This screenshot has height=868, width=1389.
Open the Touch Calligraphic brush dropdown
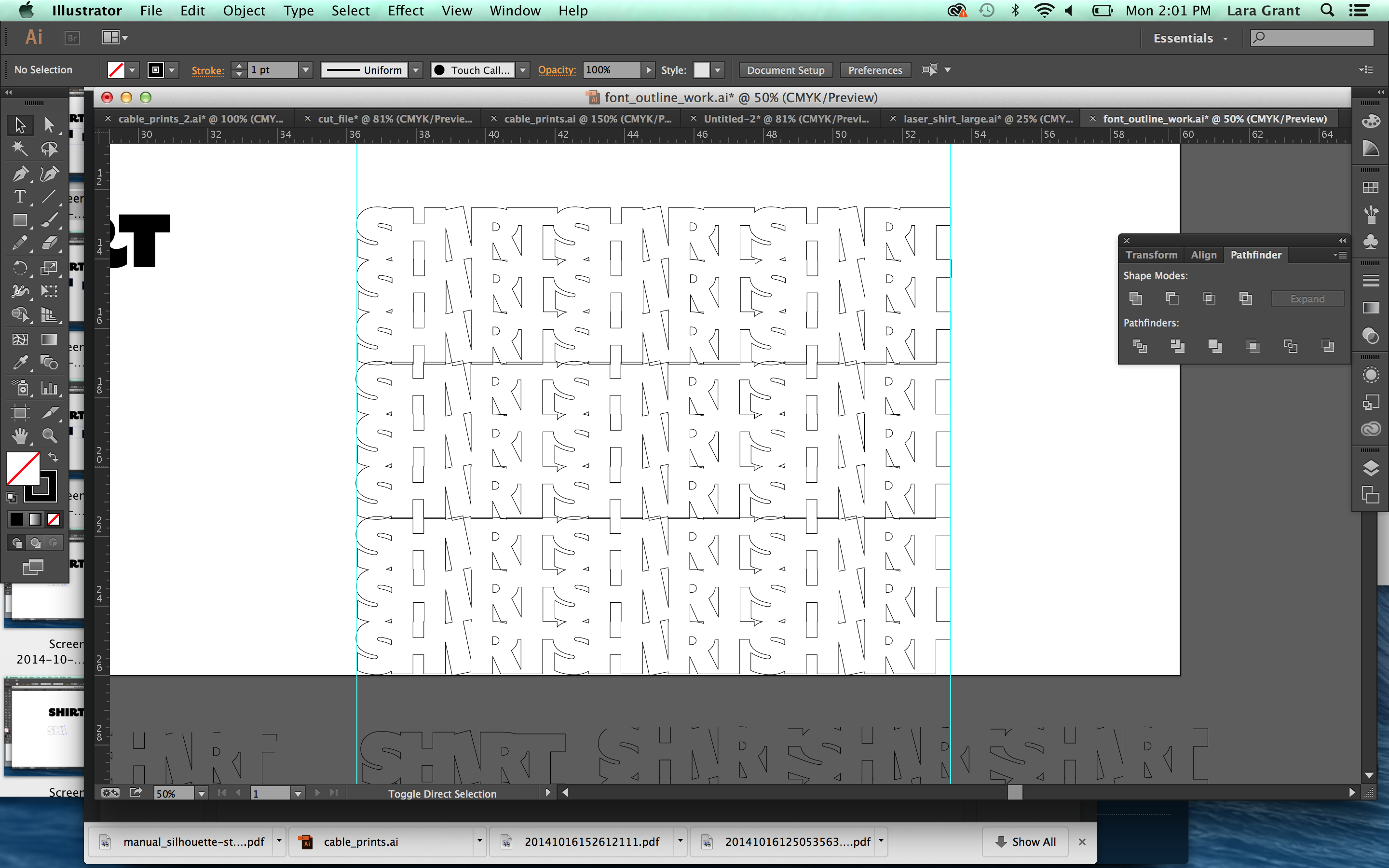522,70
